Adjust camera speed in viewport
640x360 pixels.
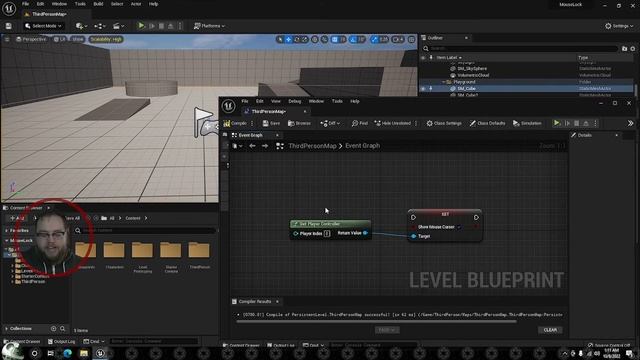point(398,40)
